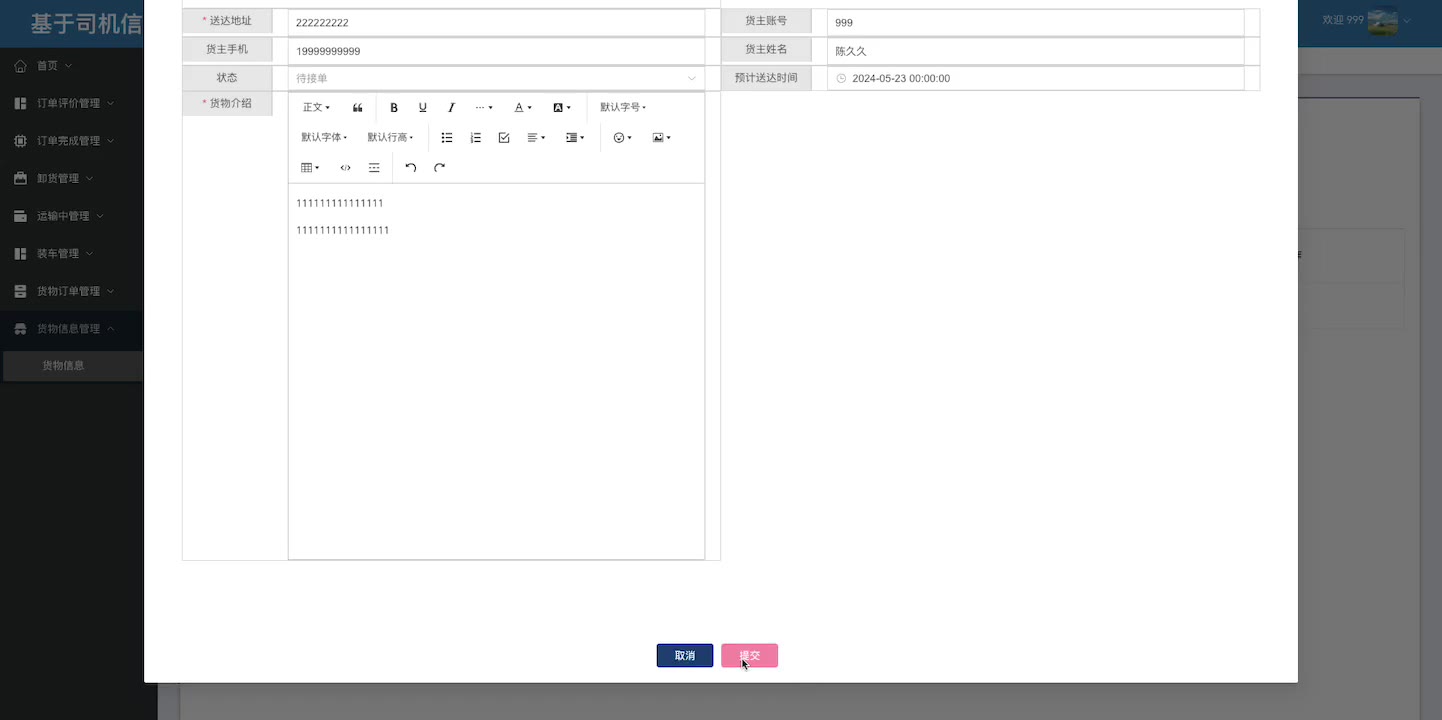Click the 货物订单管理 sidebar icon

pos(20,291)
